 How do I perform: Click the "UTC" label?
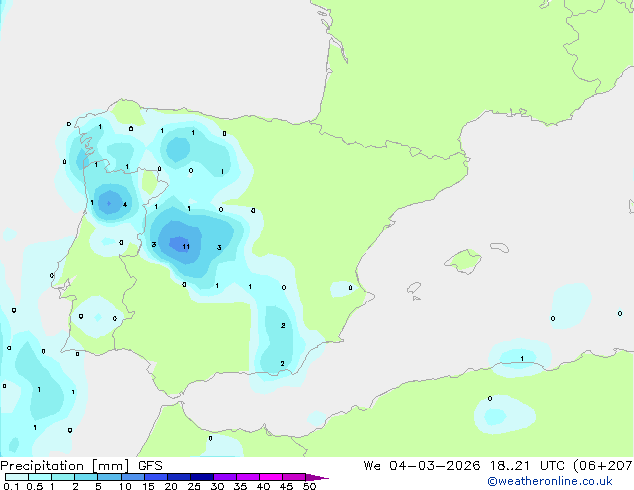pos(553,466)
